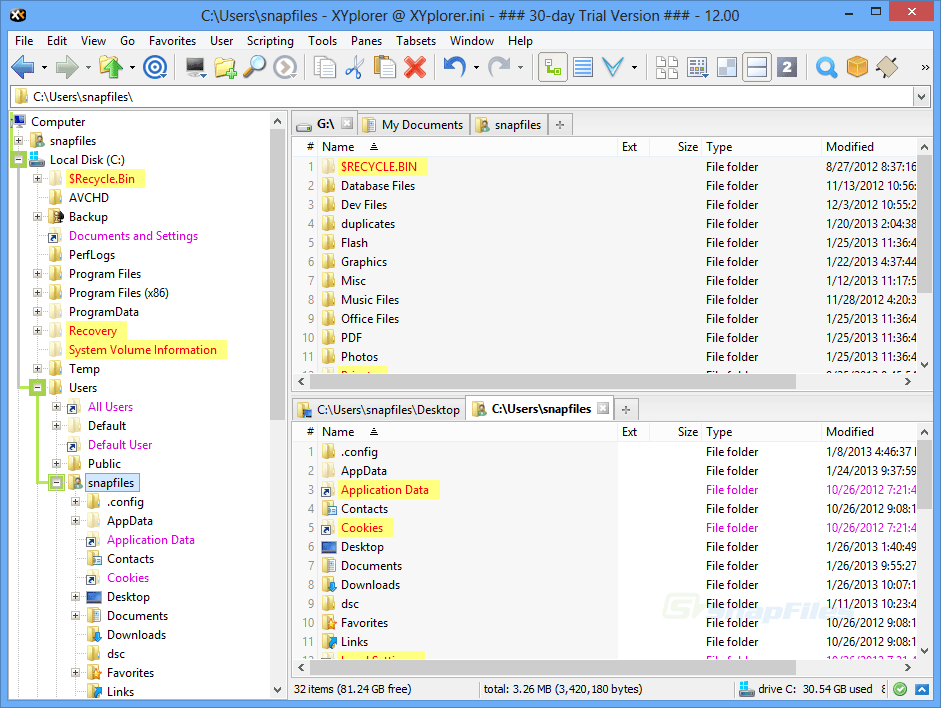Click the Copy toolbar icon

325,67
